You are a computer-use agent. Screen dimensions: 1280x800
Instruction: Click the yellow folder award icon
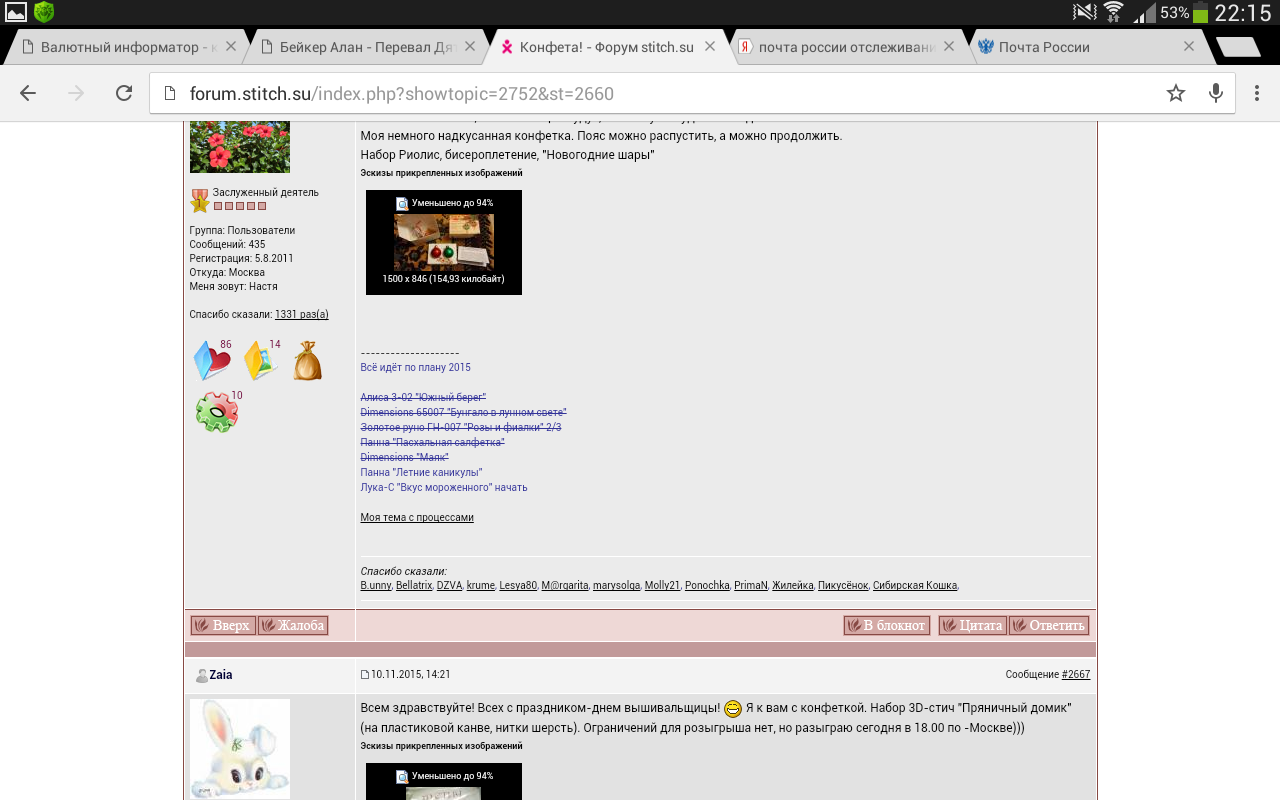[260, 361]
